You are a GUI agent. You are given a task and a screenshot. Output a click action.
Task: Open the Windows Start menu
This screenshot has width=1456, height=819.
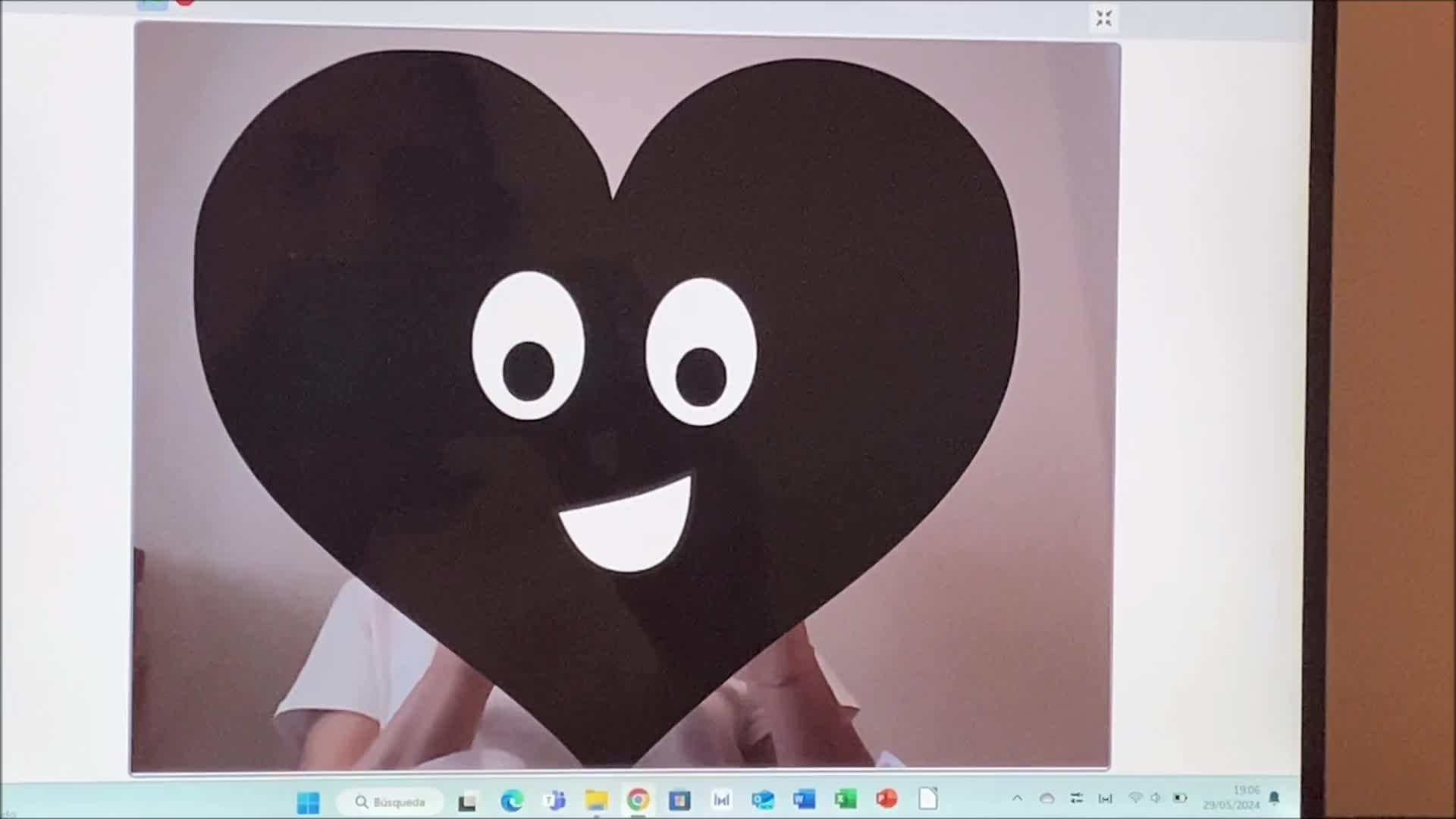point(308,802)
